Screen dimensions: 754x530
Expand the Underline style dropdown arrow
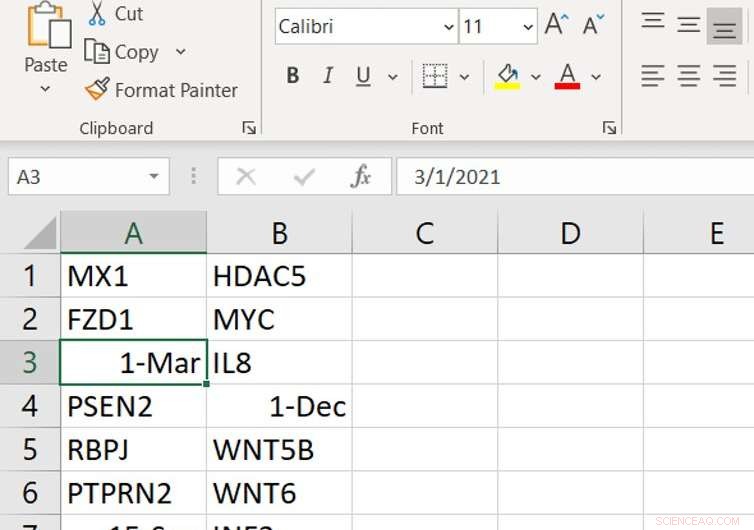(393, 76)
